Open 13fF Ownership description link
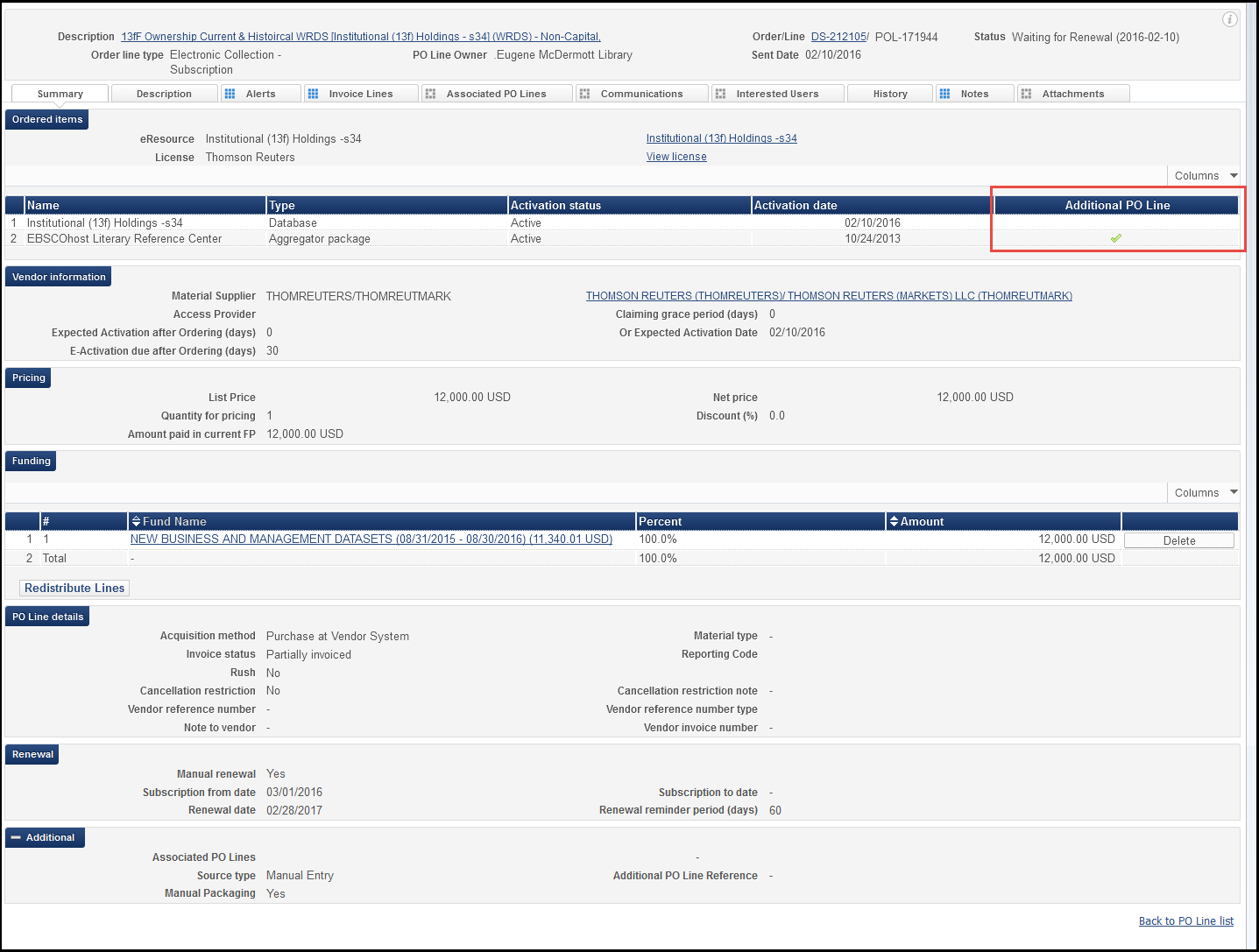1259x952 pixels. [x=361, y=37]
